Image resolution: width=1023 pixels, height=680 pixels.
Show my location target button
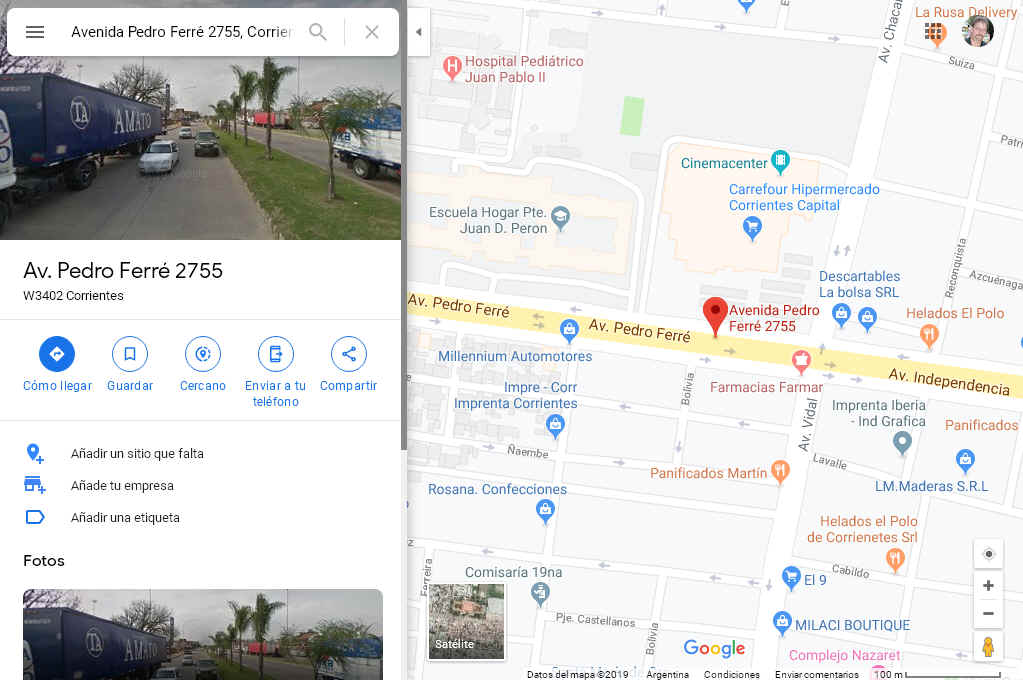pos(988,554)
